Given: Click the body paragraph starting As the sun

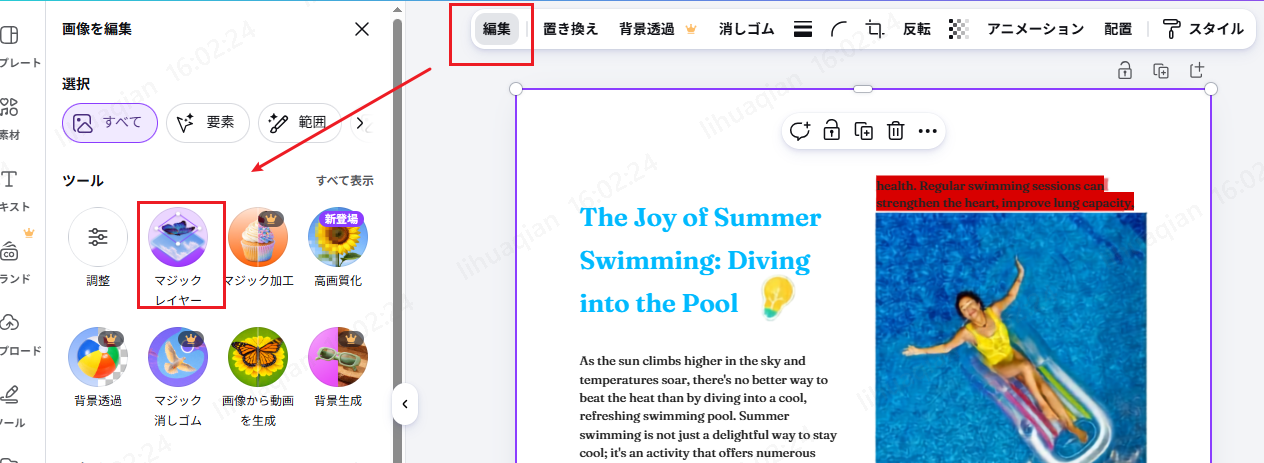Looking at the screenshot, I should (x=708, y=407).
